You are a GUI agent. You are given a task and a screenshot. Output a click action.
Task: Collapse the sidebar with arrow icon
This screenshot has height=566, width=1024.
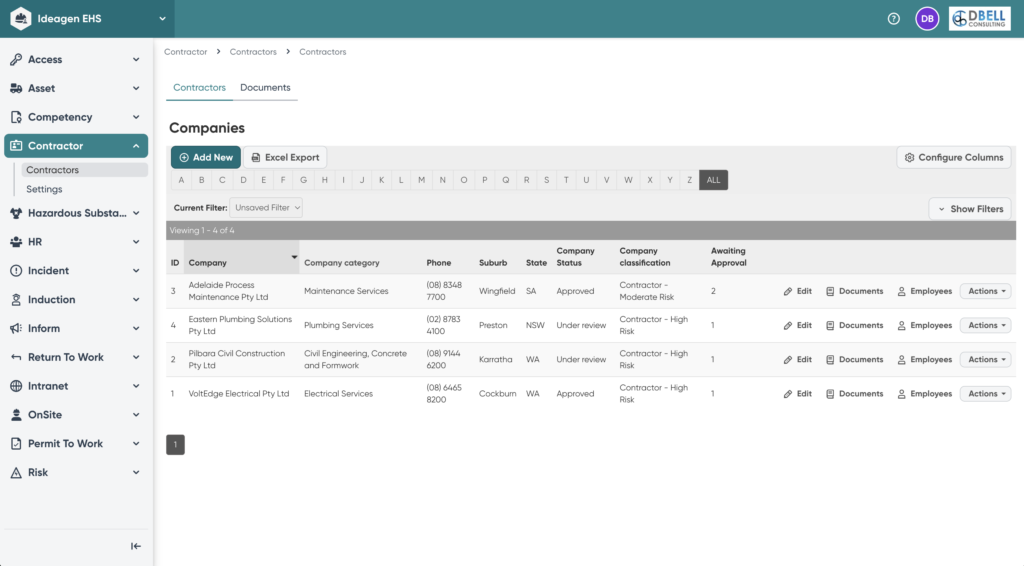pos(136,546)
